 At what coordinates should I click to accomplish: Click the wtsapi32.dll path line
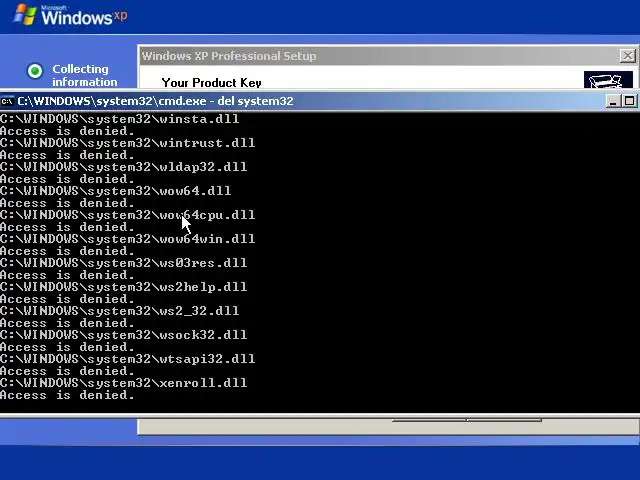tap(127, 359)
